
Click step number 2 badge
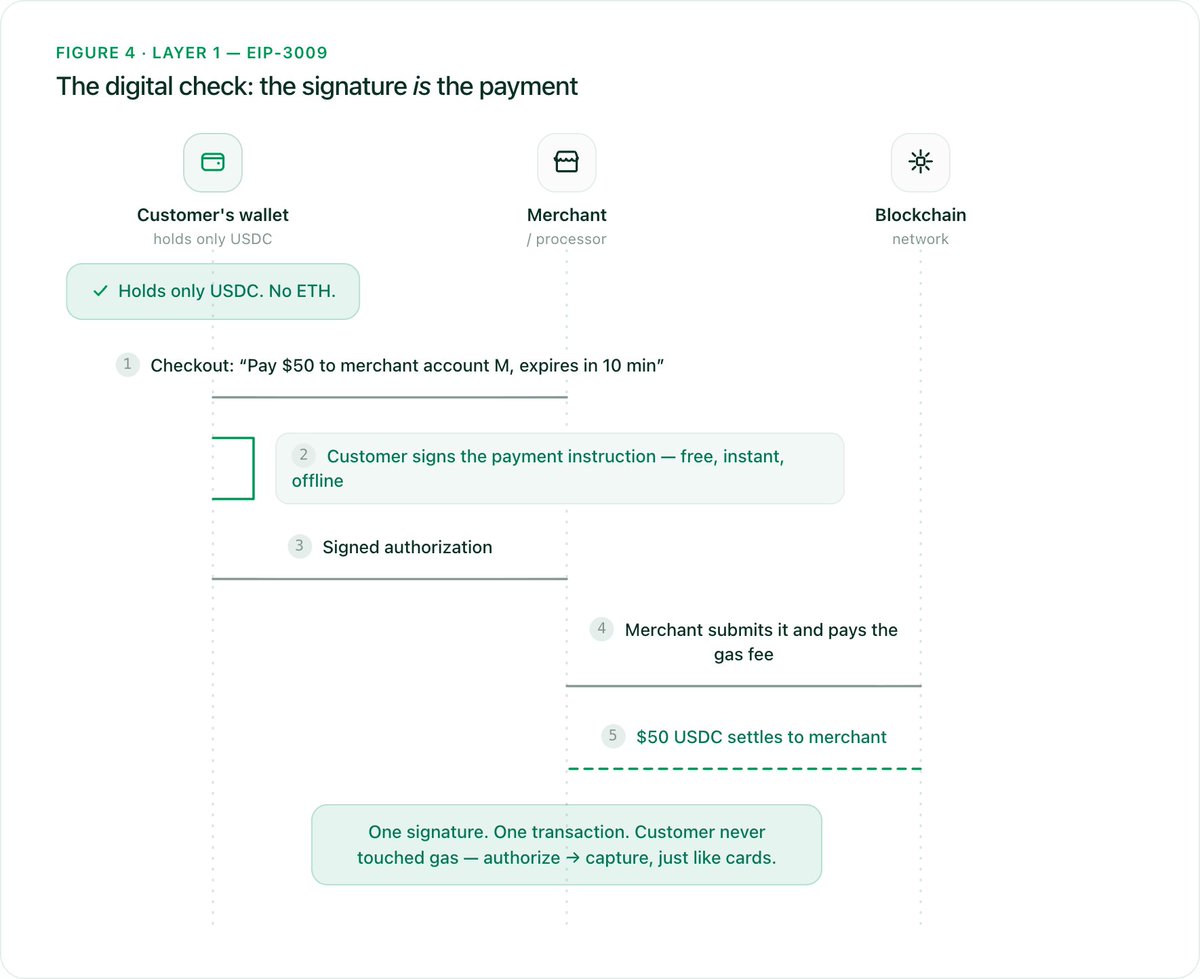[x=304, y=455]
